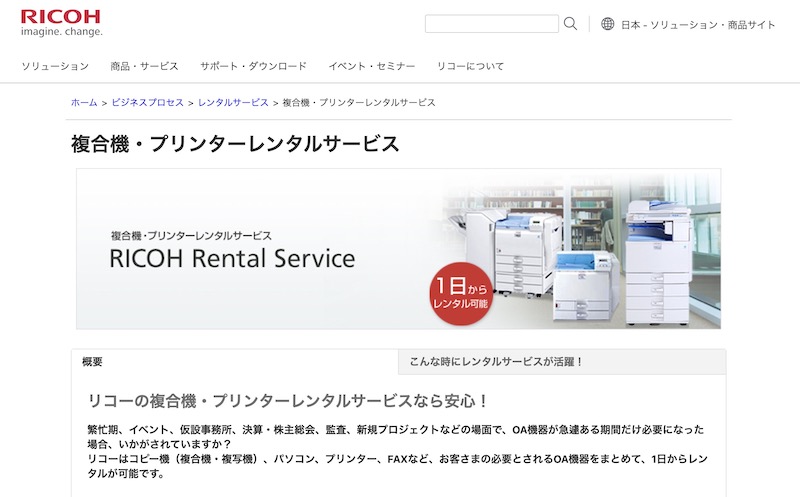Viewport: 800px width, 497px height.
Task: Open the サポート・ダウンロード menu
Action: tap(253, 66)
